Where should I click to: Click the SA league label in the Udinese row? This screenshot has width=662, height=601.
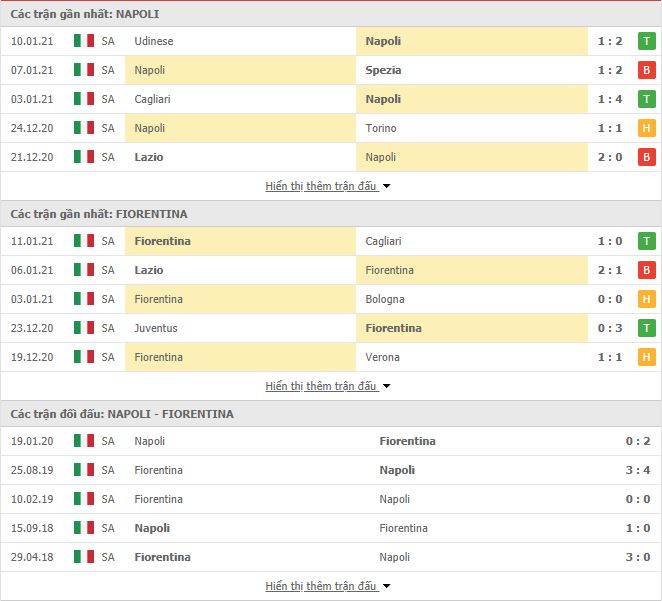[108, 41]
